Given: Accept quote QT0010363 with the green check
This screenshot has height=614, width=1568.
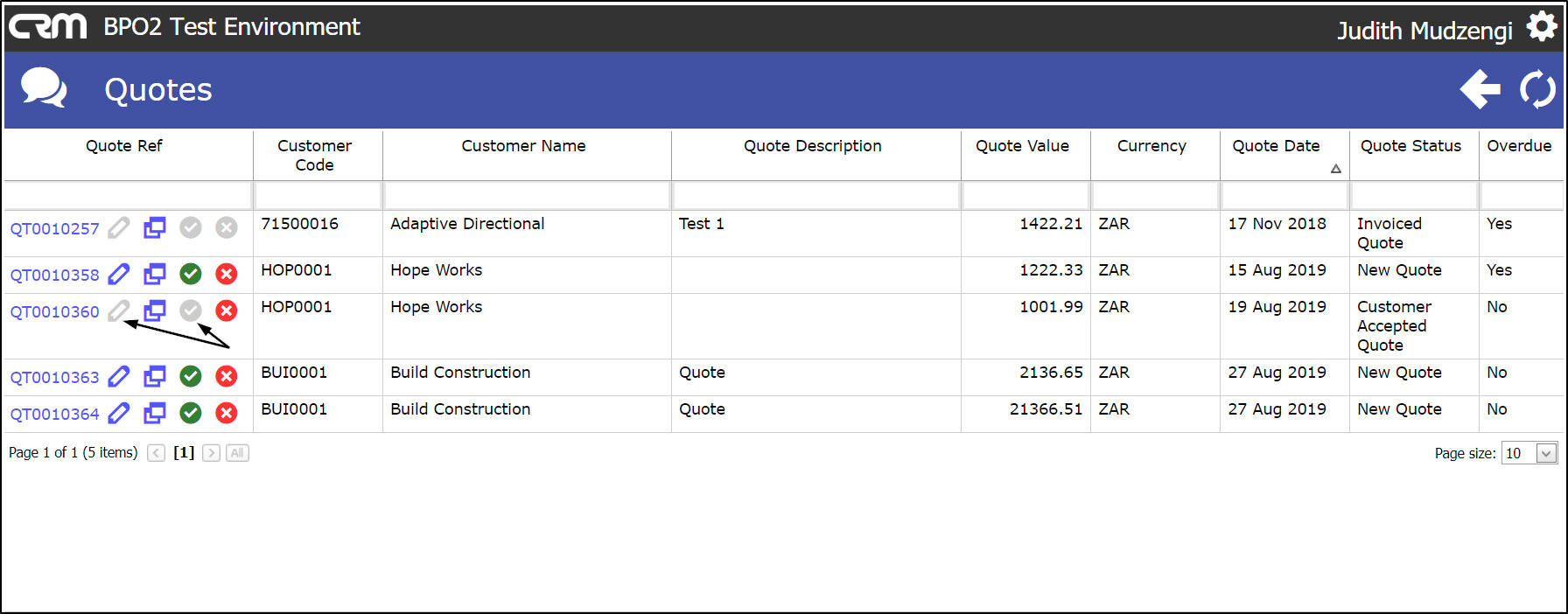Looking at the screenshot, I should (x=191, y=377).
